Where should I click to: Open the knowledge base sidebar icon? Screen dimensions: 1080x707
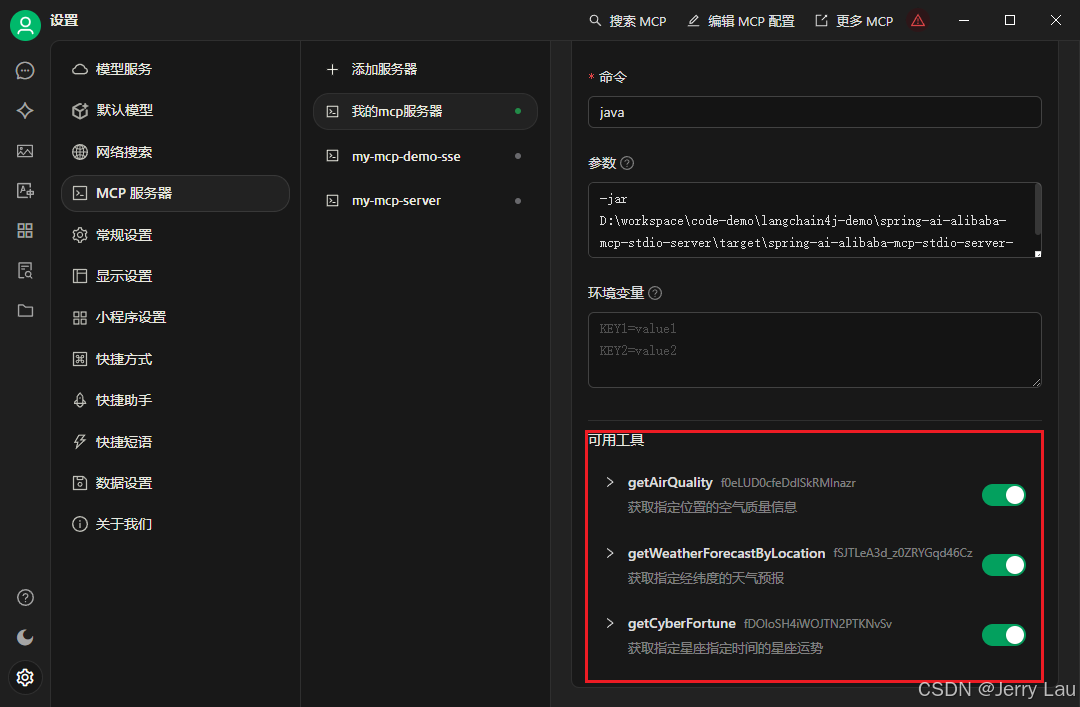click(25, 270)
